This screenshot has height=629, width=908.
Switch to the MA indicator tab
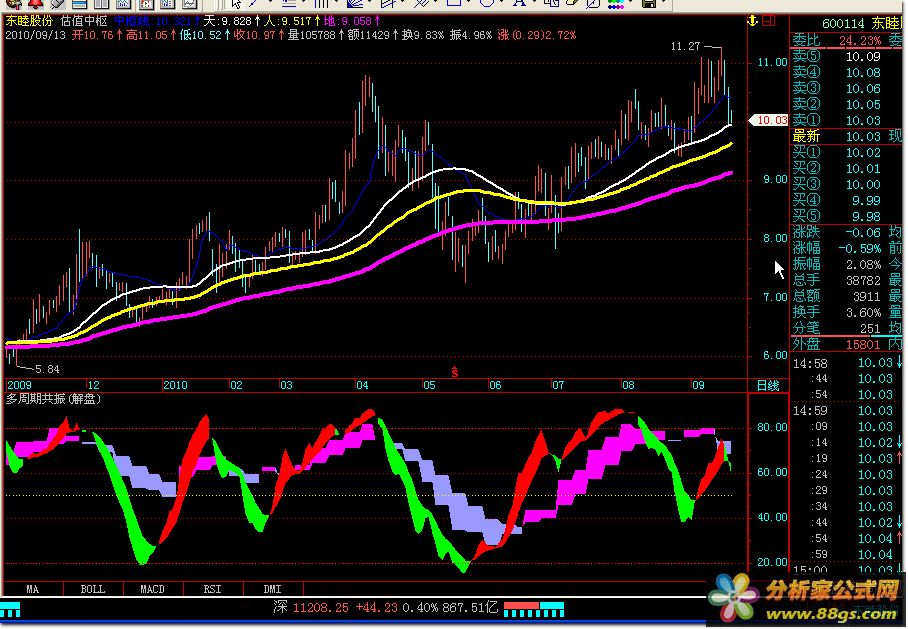(32, 589)
